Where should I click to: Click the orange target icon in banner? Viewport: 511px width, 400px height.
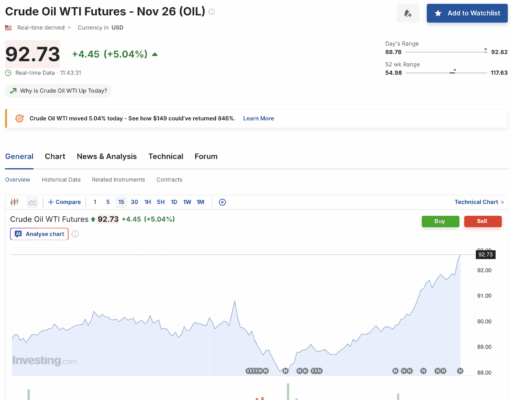coord(20,118)
